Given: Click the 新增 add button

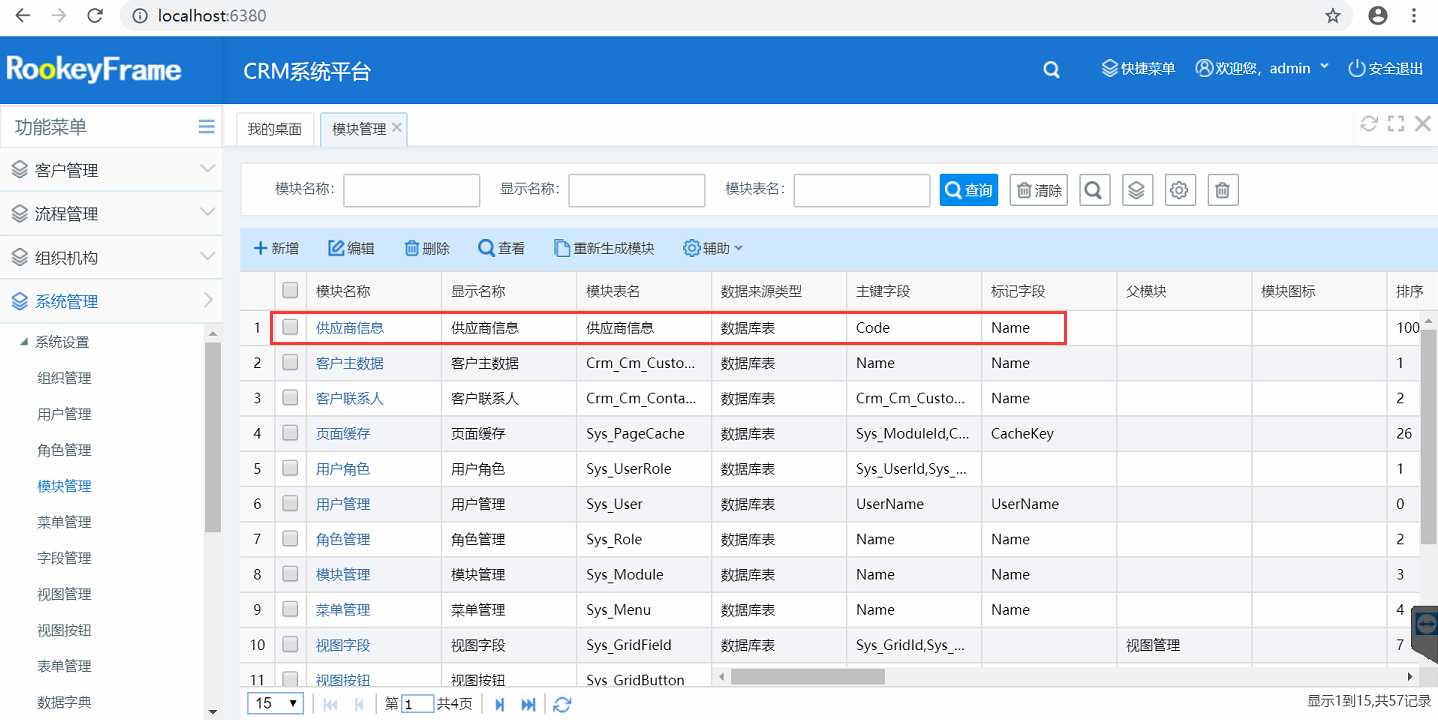Looking at the screenshot, I should tap(276, 248).
